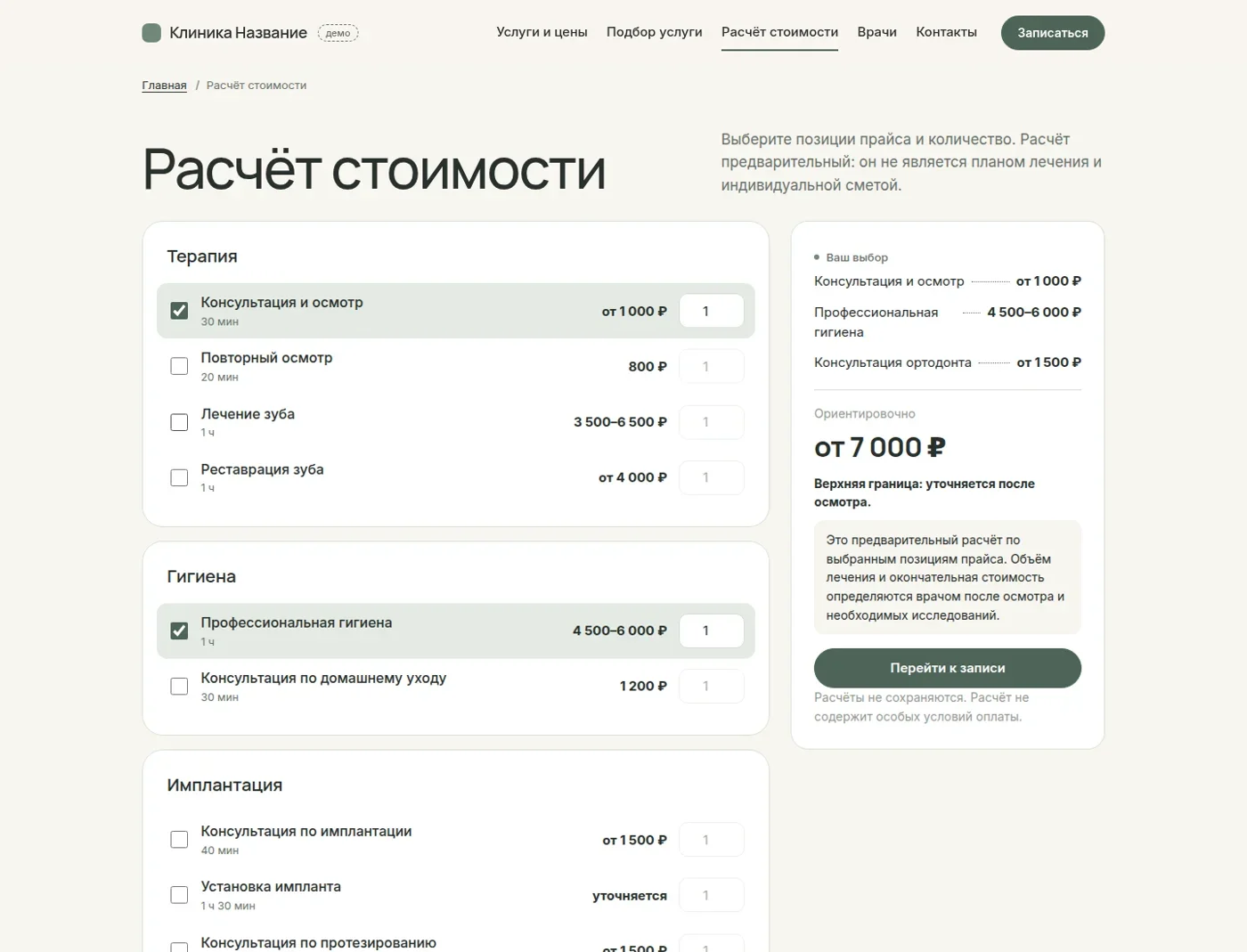Click the 'Гигиена' section heading

point(201,576)
